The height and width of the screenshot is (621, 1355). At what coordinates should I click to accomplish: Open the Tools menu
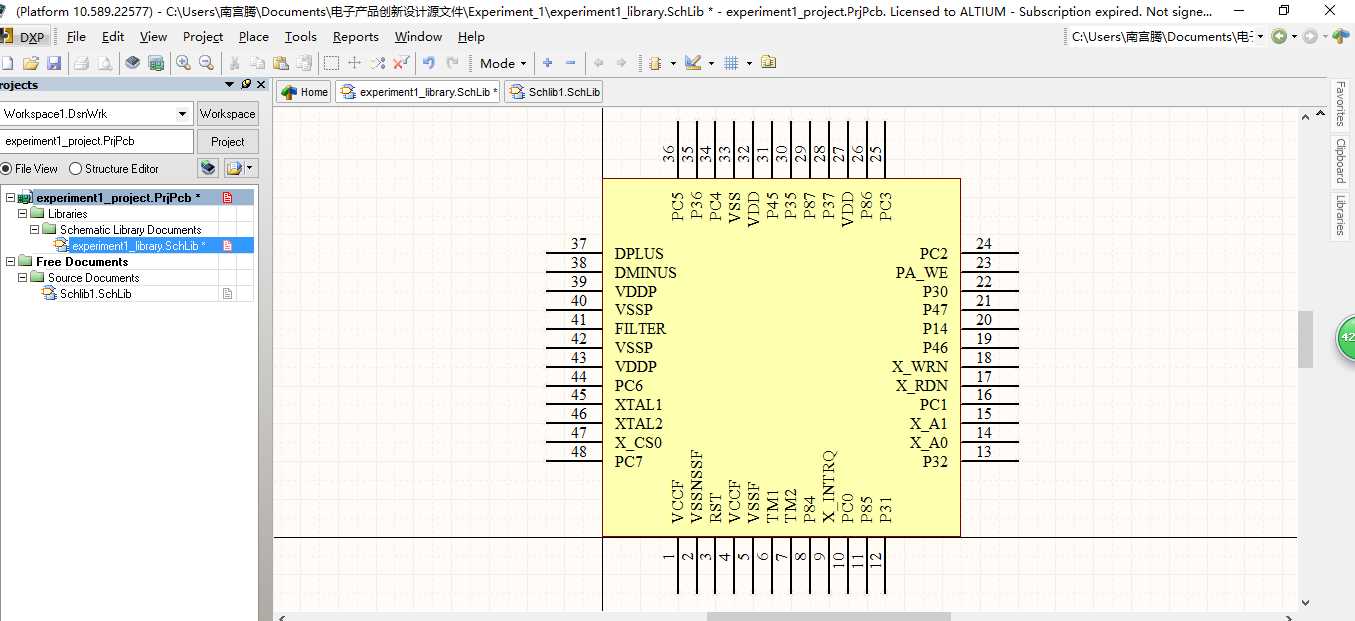pos(300,37)
